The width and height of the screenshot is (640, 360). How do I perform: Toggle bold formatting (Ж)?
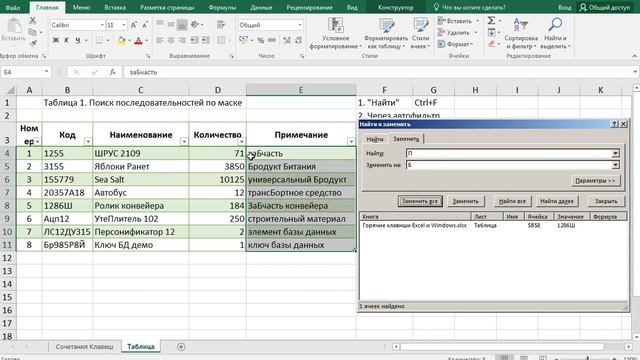click(x=56, y=40)
